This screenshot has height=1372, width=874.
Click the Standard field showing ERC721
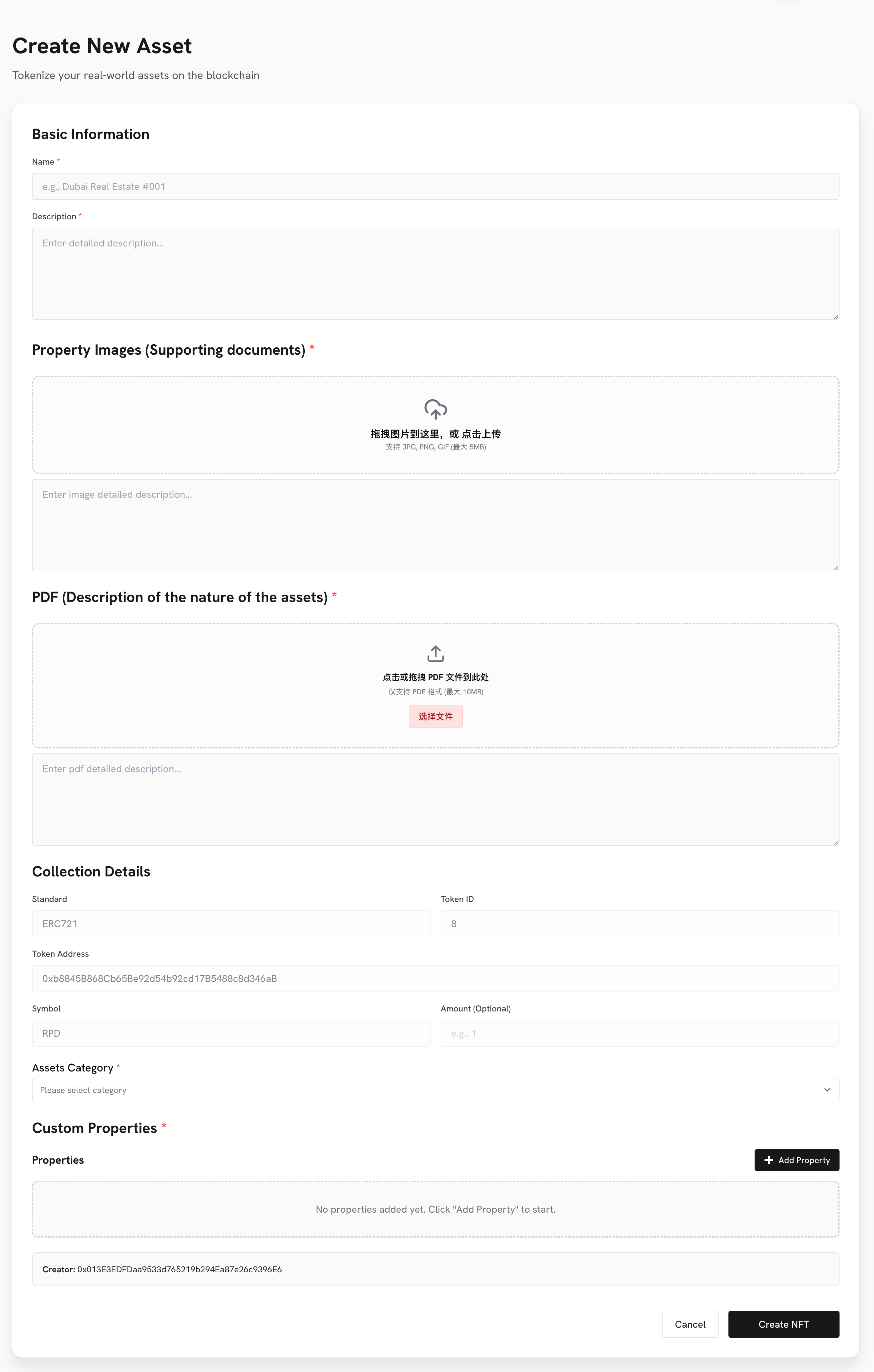pos(231,923)
